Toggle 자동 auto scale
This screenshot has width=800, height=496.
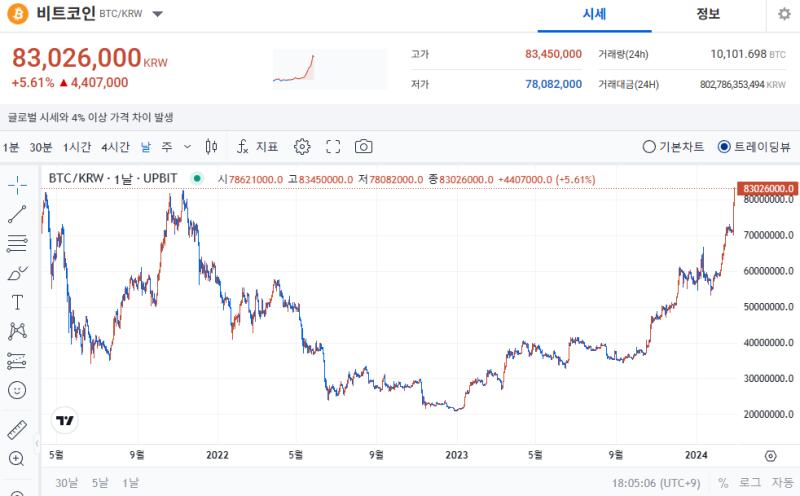(x=783, y=482)
